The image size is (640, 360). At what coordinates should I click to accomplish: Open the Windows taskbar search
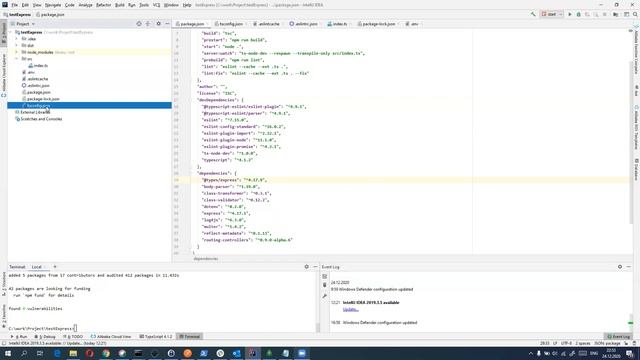click(x=24, y=353)
